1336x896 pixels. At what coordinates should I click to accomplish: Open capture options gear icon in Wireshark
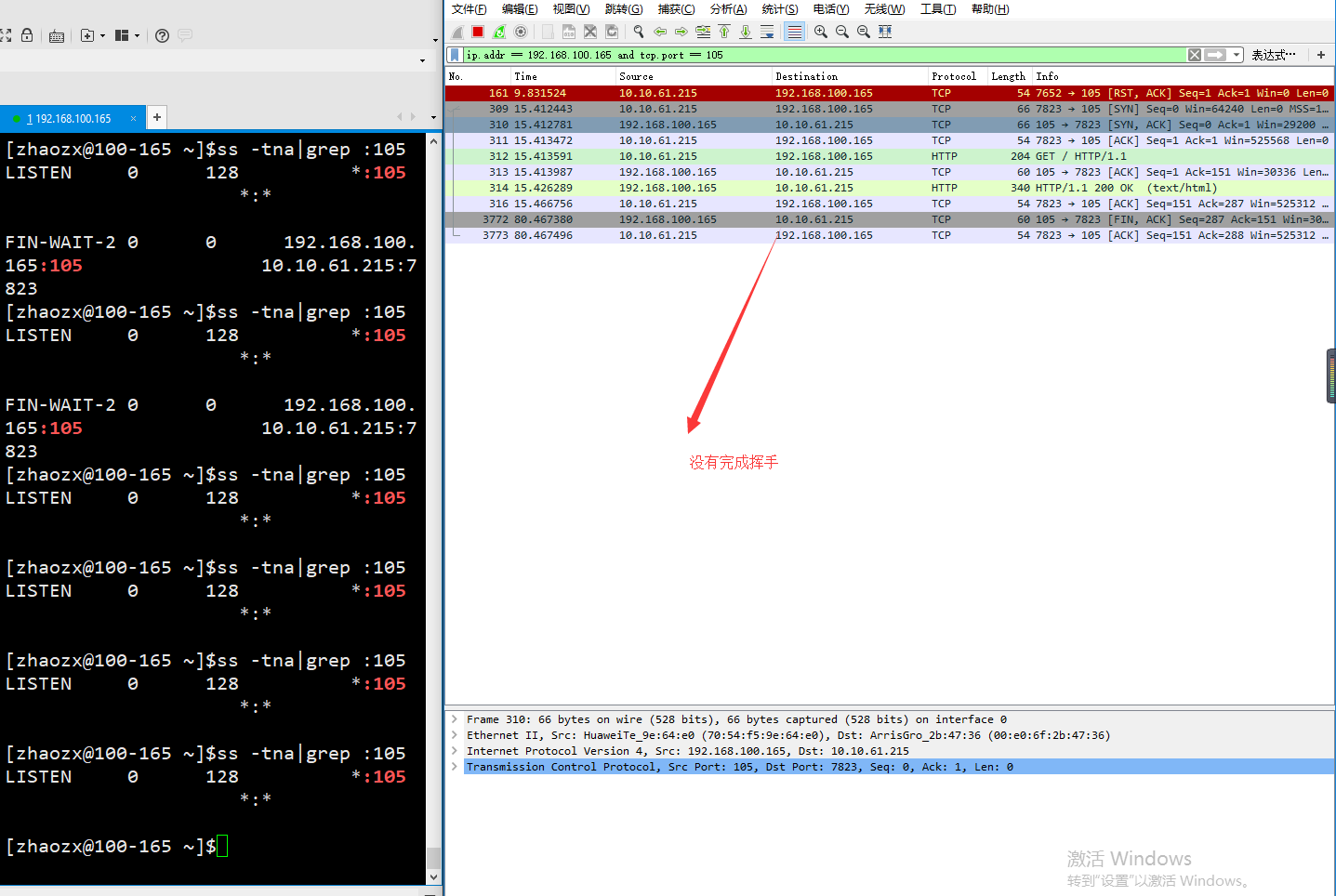521,32
